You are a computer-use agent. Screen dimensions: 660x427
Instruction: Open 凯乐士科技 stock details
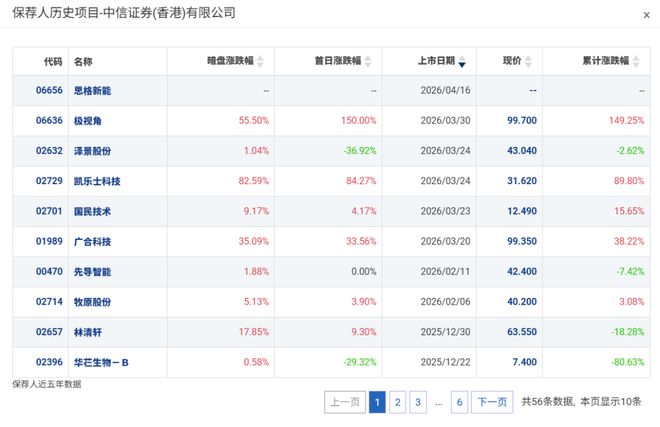click(x=99, y=181)
